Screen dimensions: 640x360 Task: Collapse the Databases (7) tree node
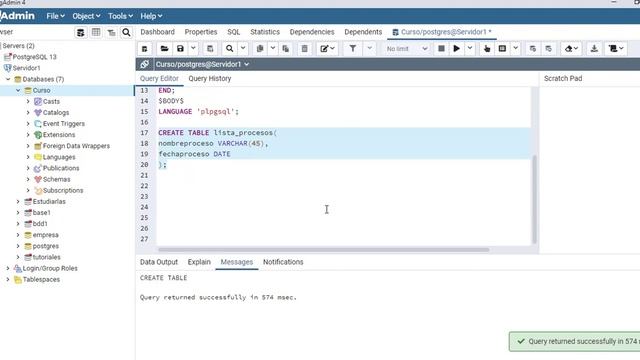point(8,79)
